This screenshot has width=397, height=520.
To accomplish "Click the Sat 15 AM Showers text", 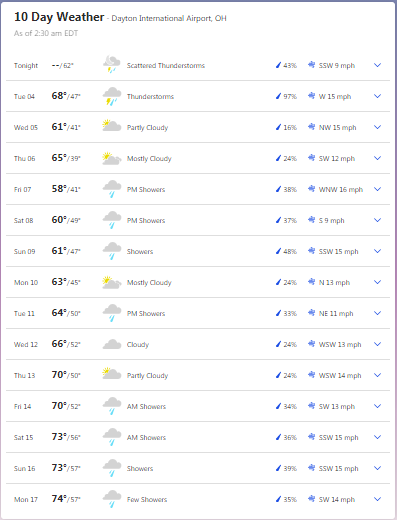I will pyautogui.click(x=146, y=437).
